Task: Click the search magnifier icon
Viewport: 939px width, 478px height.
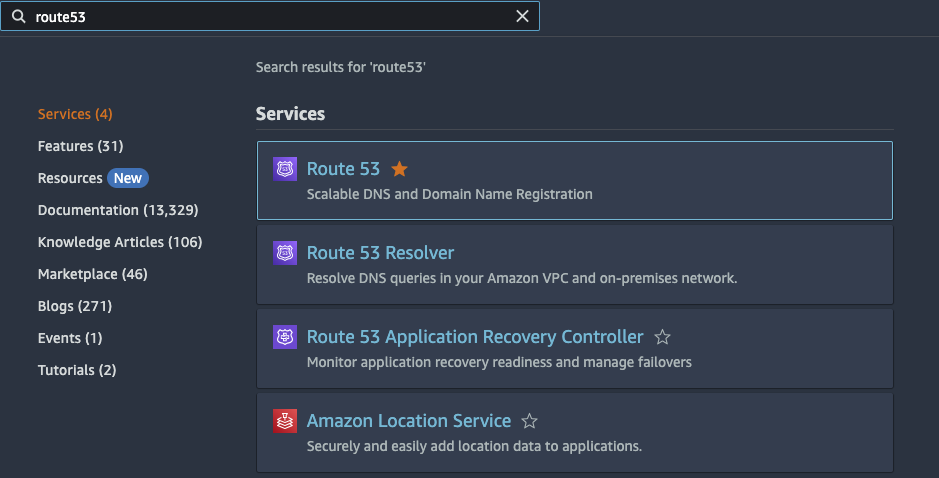Action: pos(19,16)
